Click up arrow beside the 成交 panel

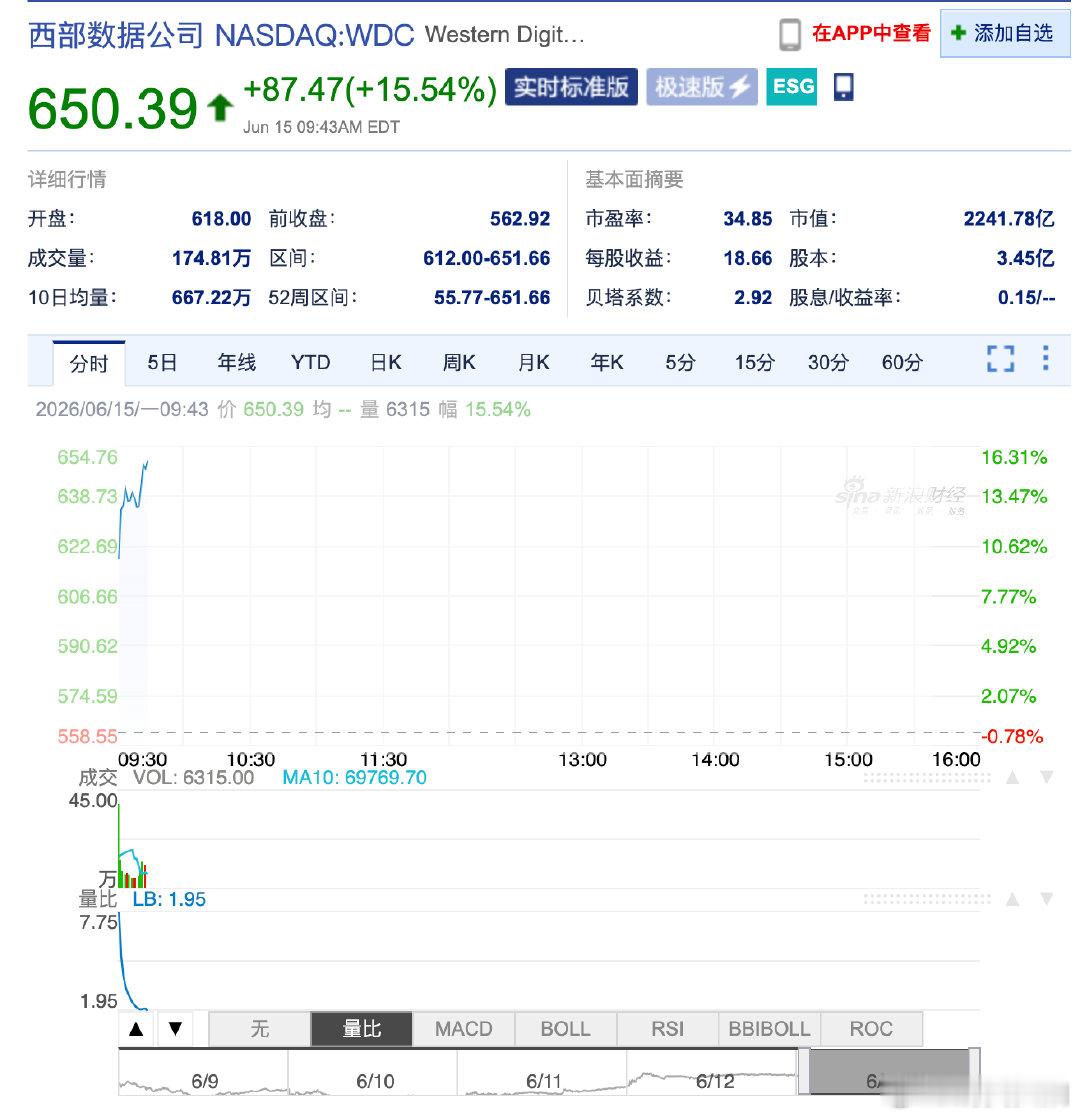pos(1012,777)
